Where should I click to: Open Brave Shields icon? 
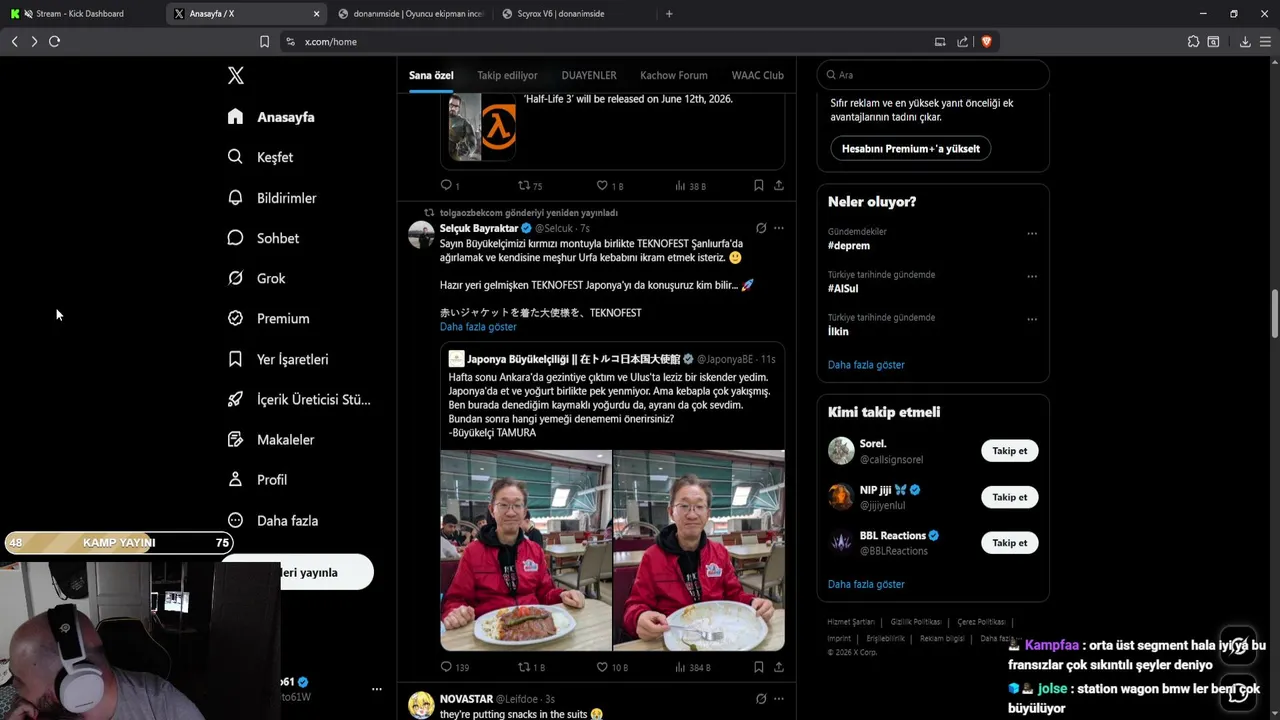click(x=986, y=41)
